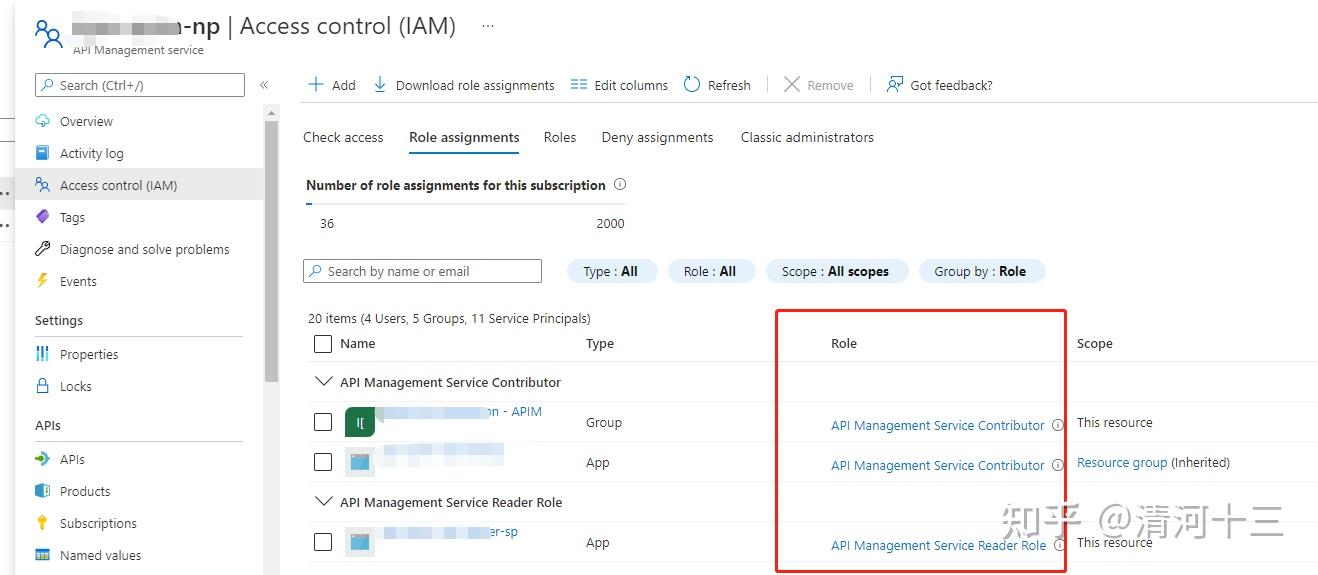Check the box for the APIM group row
The image size is (1318, 575).
(x=323, y=422)
